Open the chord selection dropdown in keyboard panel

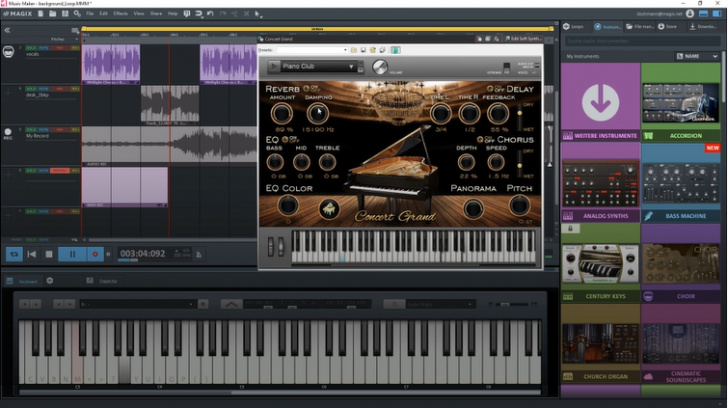[x=137, y=304]
